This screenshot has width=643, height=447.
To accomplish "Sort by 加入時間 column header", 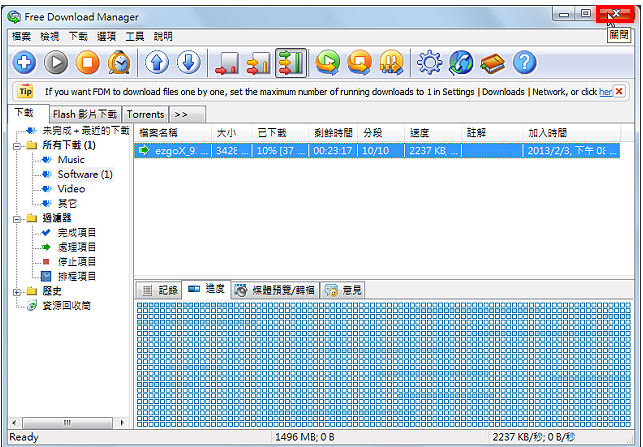I will click(x=572, y=132).
